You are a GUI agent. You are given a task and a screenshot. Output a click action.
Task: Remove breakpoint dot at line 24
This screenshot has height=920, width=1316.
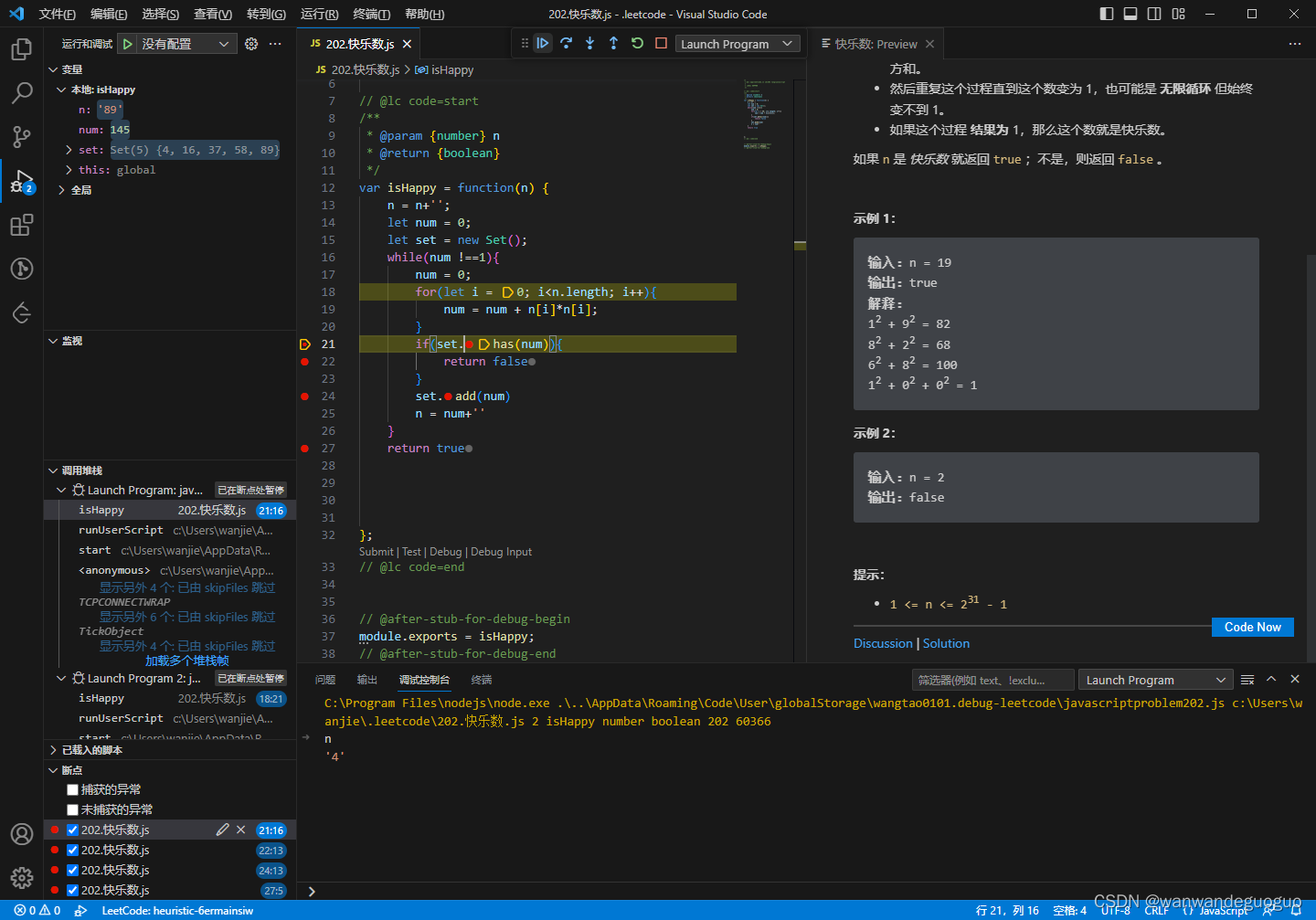305,397
